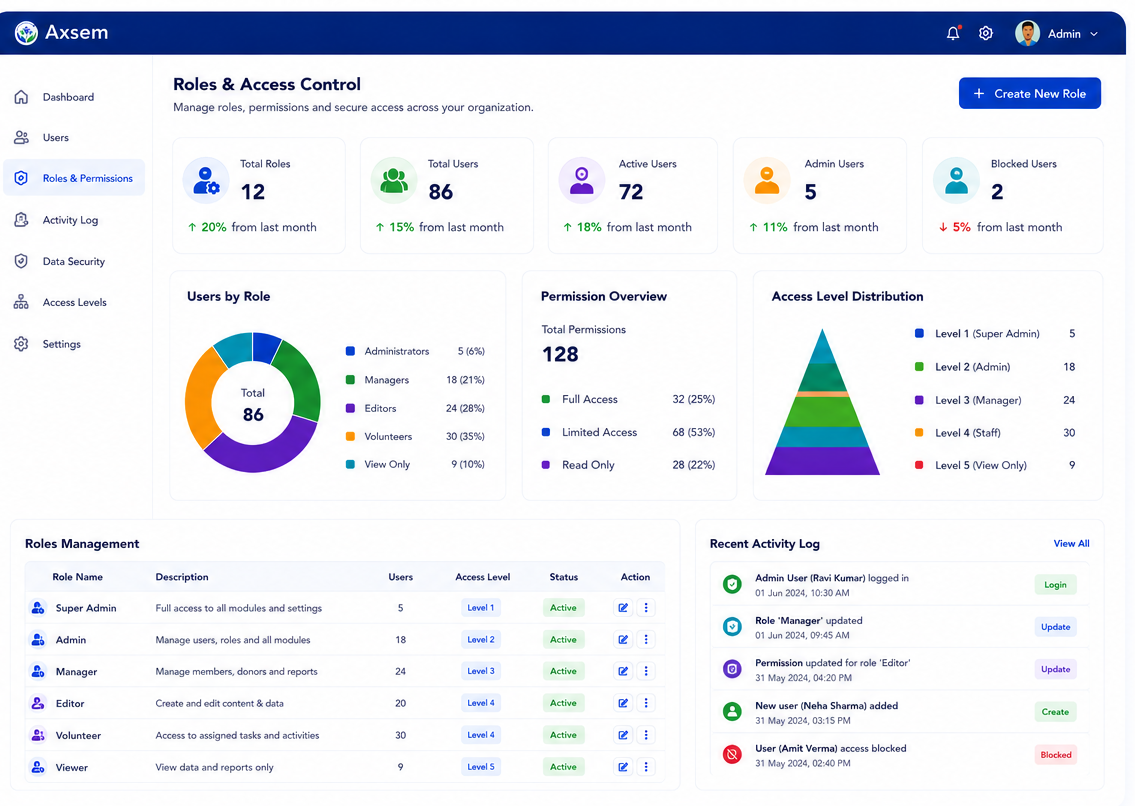
Task: Click the Total Users group icon
Action: coord(394,180)
